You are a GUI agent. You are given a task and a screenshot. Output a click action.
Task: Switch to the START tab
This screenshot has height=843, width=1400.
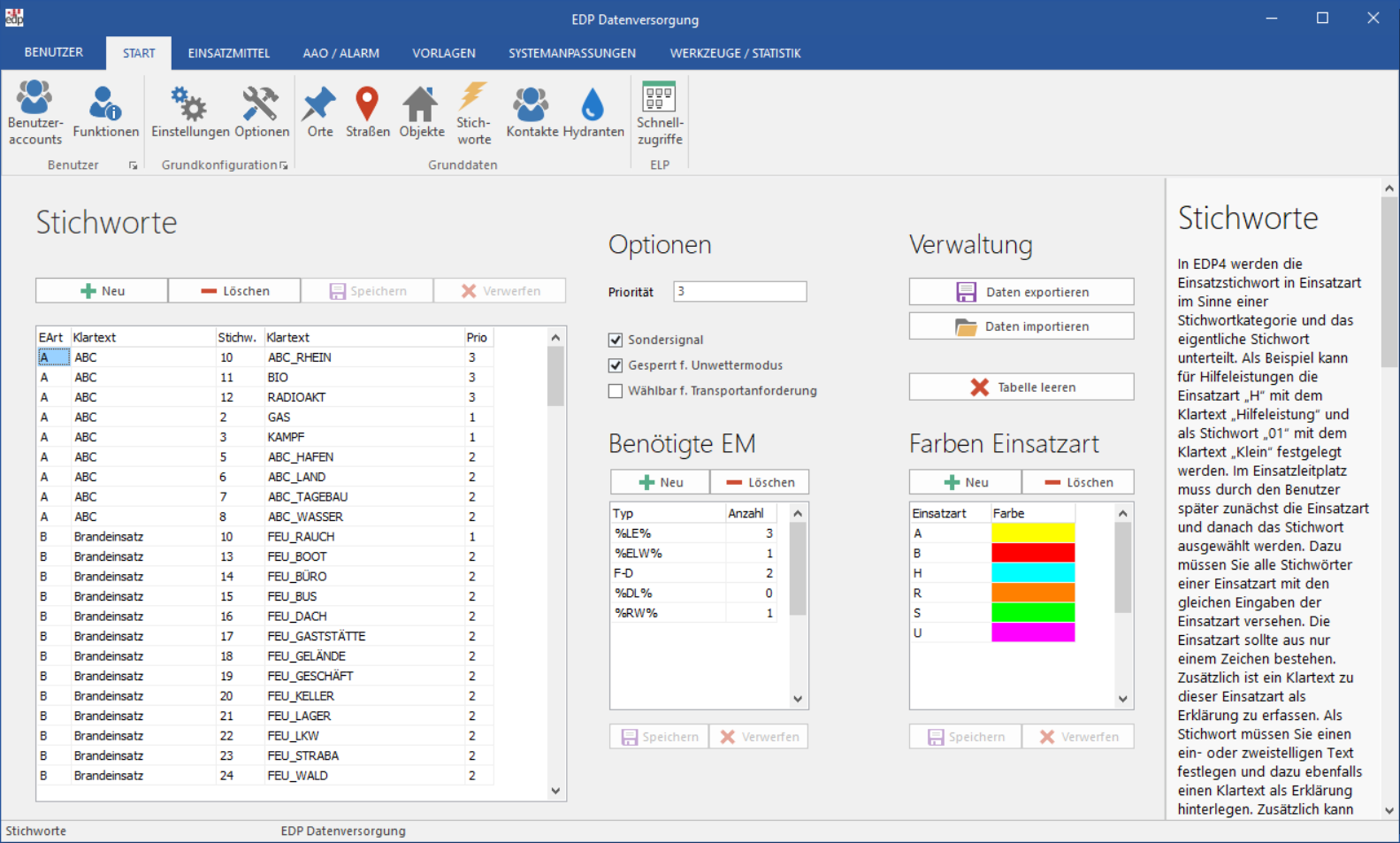point(139,53)
